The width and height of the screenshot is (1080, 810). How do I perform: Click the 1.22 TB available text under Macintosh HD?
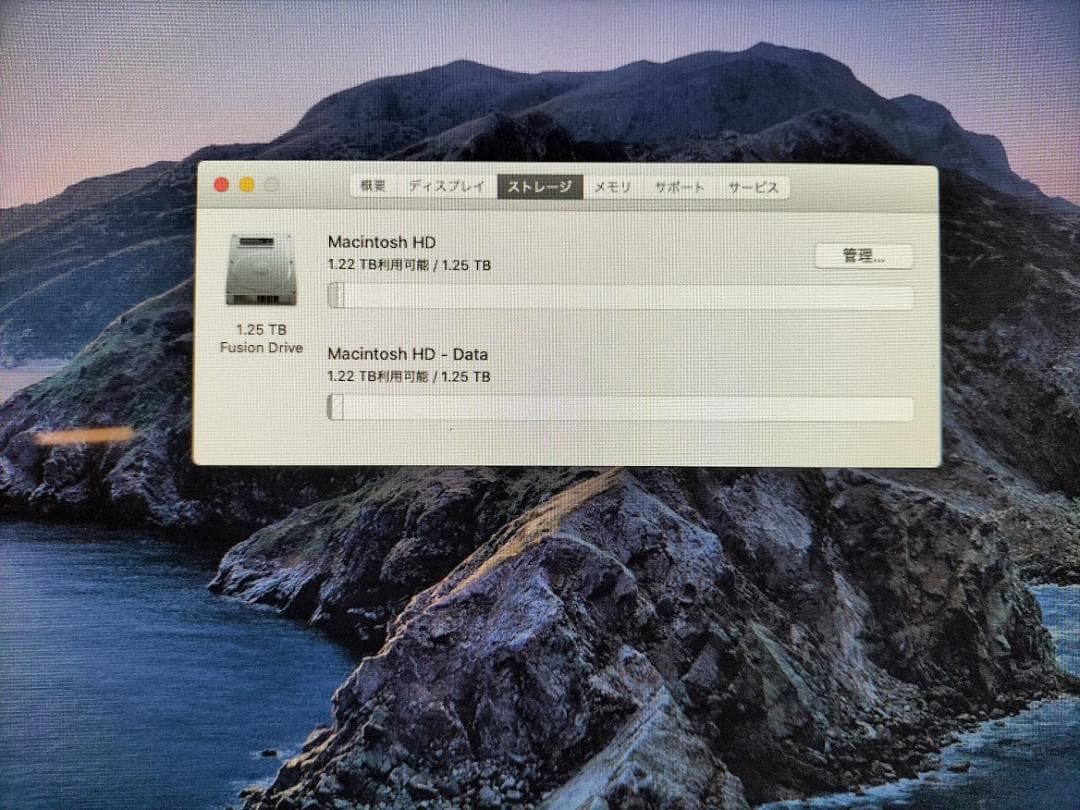click(407, 265)
